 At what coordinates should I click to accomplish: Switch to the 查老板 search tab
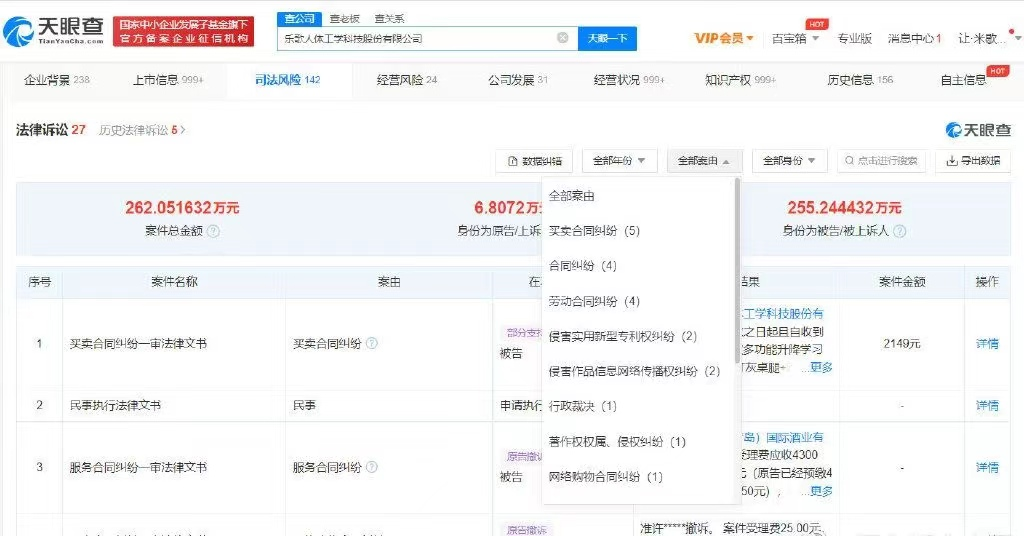pos(344,18)
